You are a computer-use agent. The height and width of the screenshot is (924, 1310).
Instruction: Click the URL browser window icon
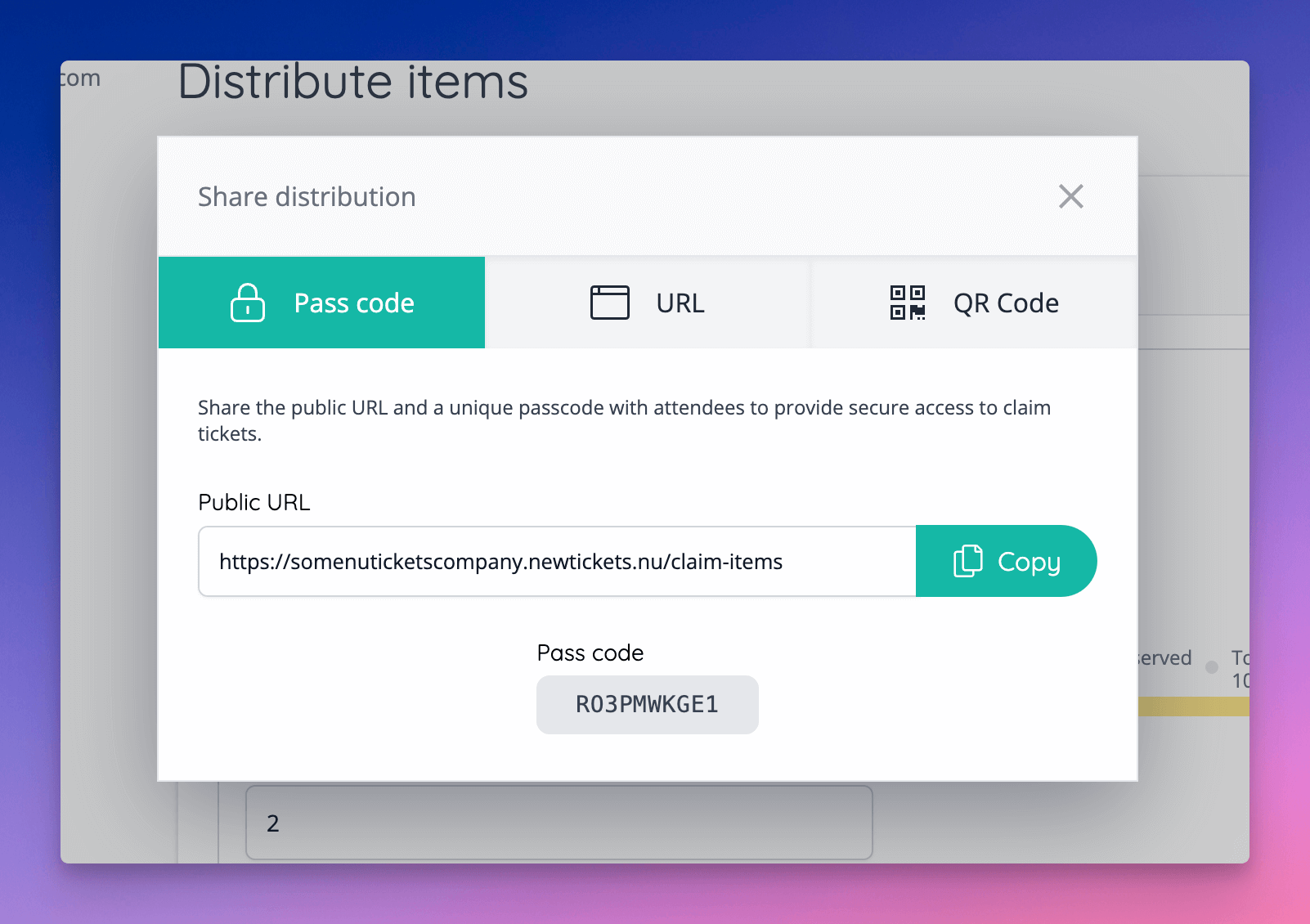(610, 303)
